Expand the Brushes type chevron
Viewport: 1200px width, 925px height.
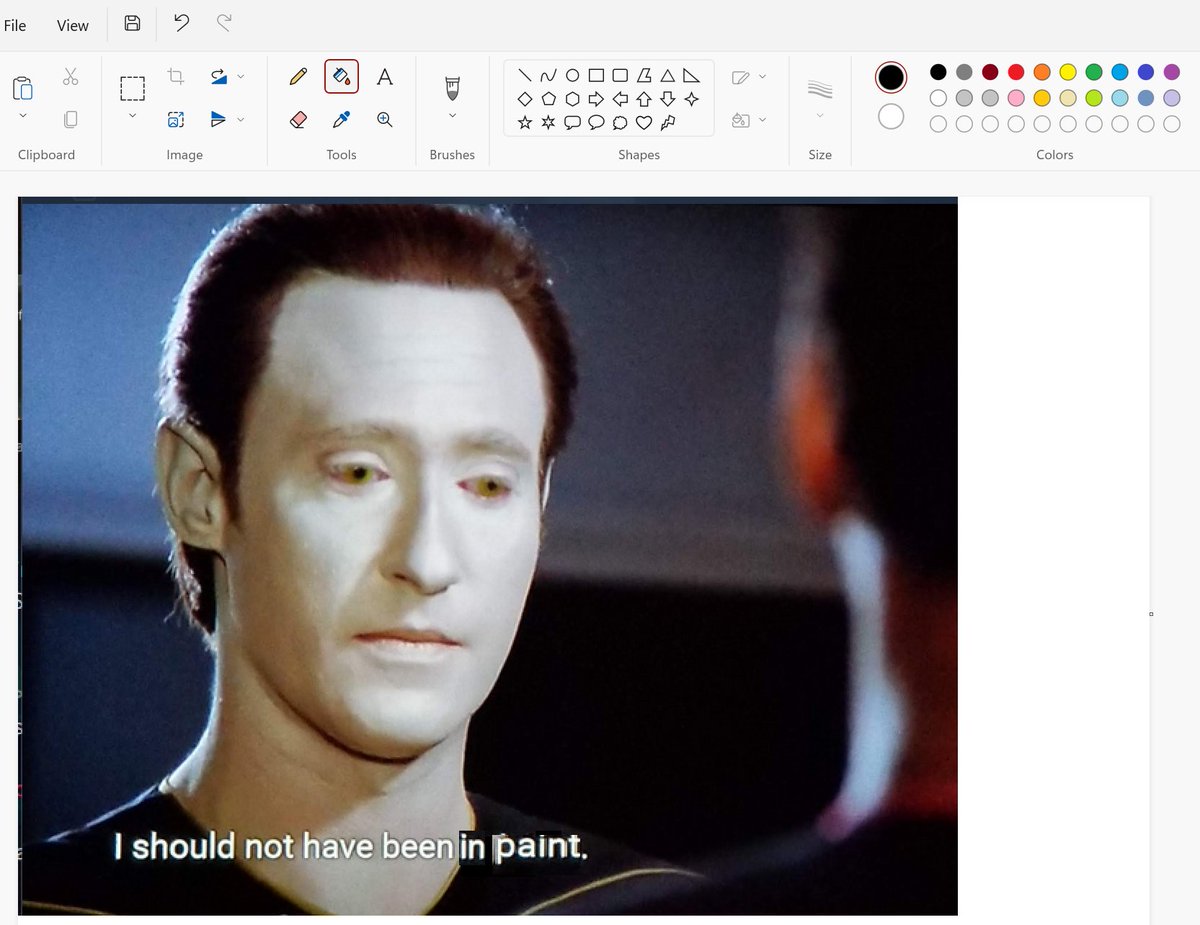click(452, 116)
